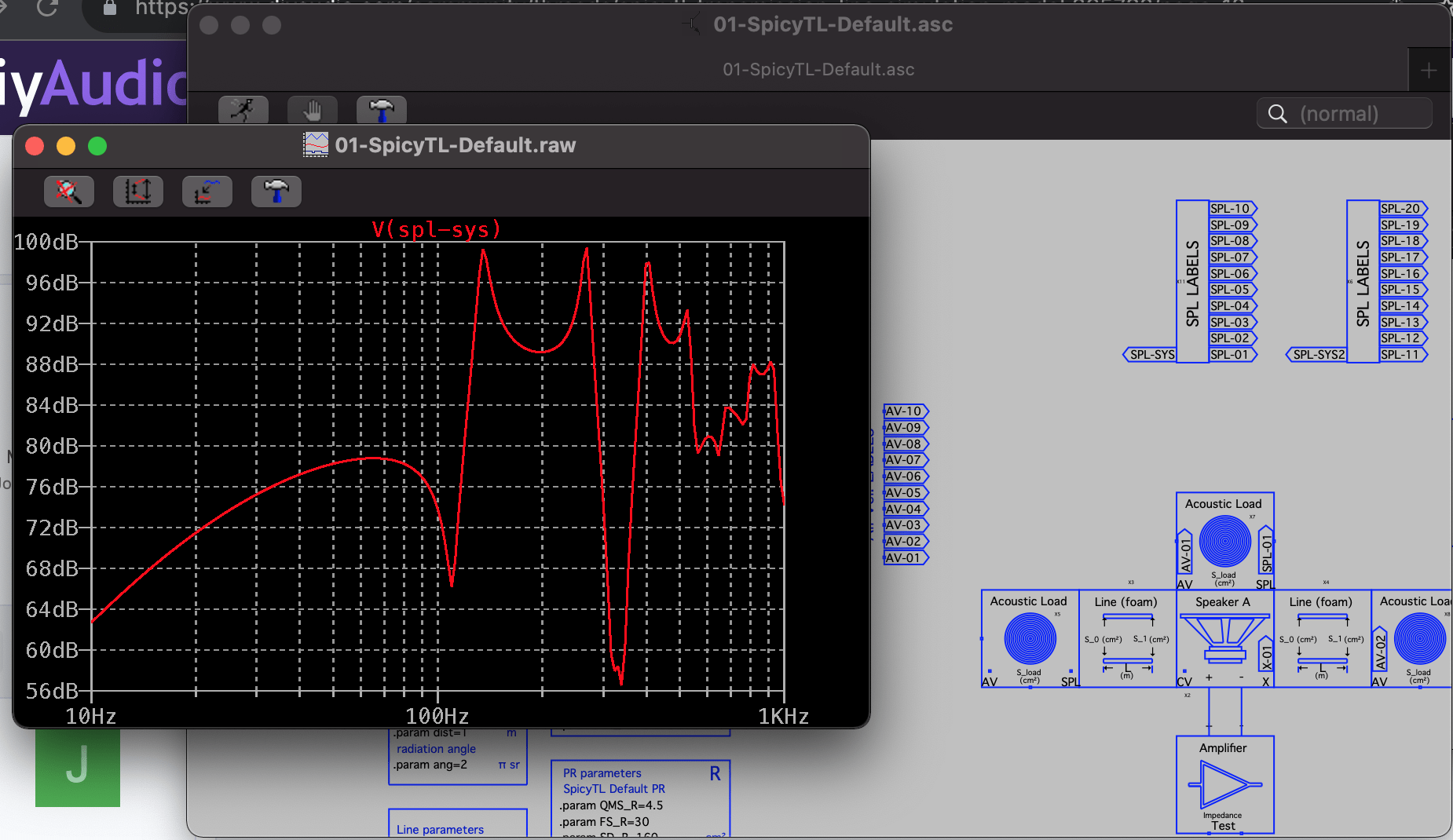The height and width of the screenshot is (840, 1453).
Task: Click the Acoustic Load block with AV-02 port
Action: (1411, 639)
